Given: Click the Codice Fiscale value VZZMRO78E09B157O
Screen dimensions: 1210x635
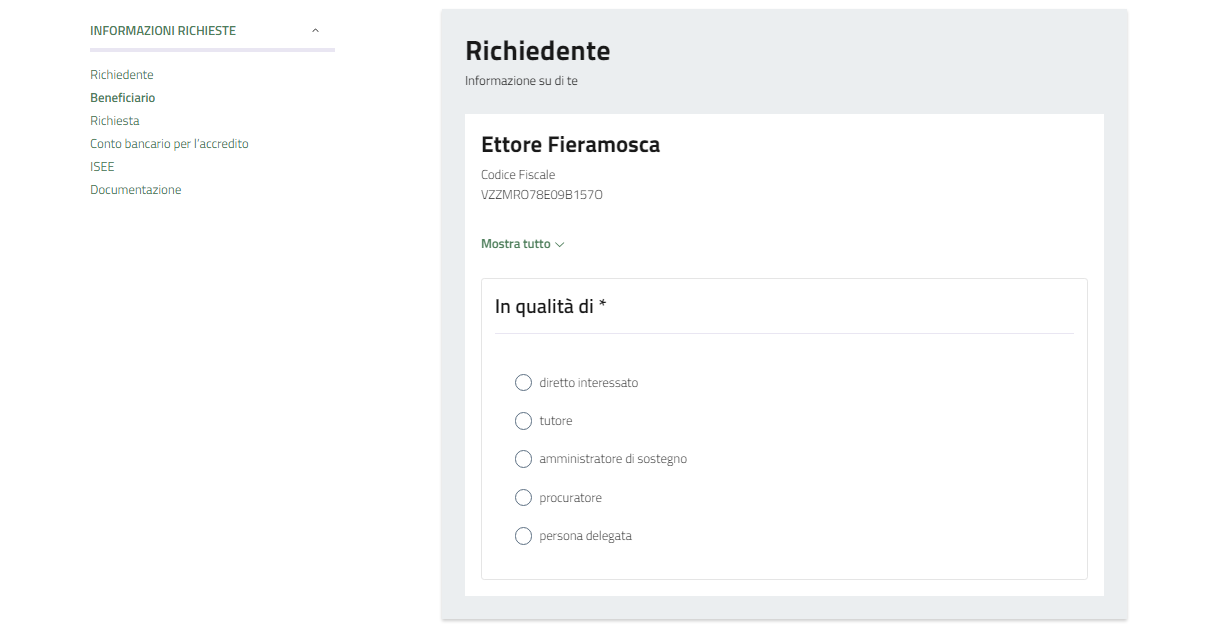Looking at the screenshot, I should click(x=542, y=195).
